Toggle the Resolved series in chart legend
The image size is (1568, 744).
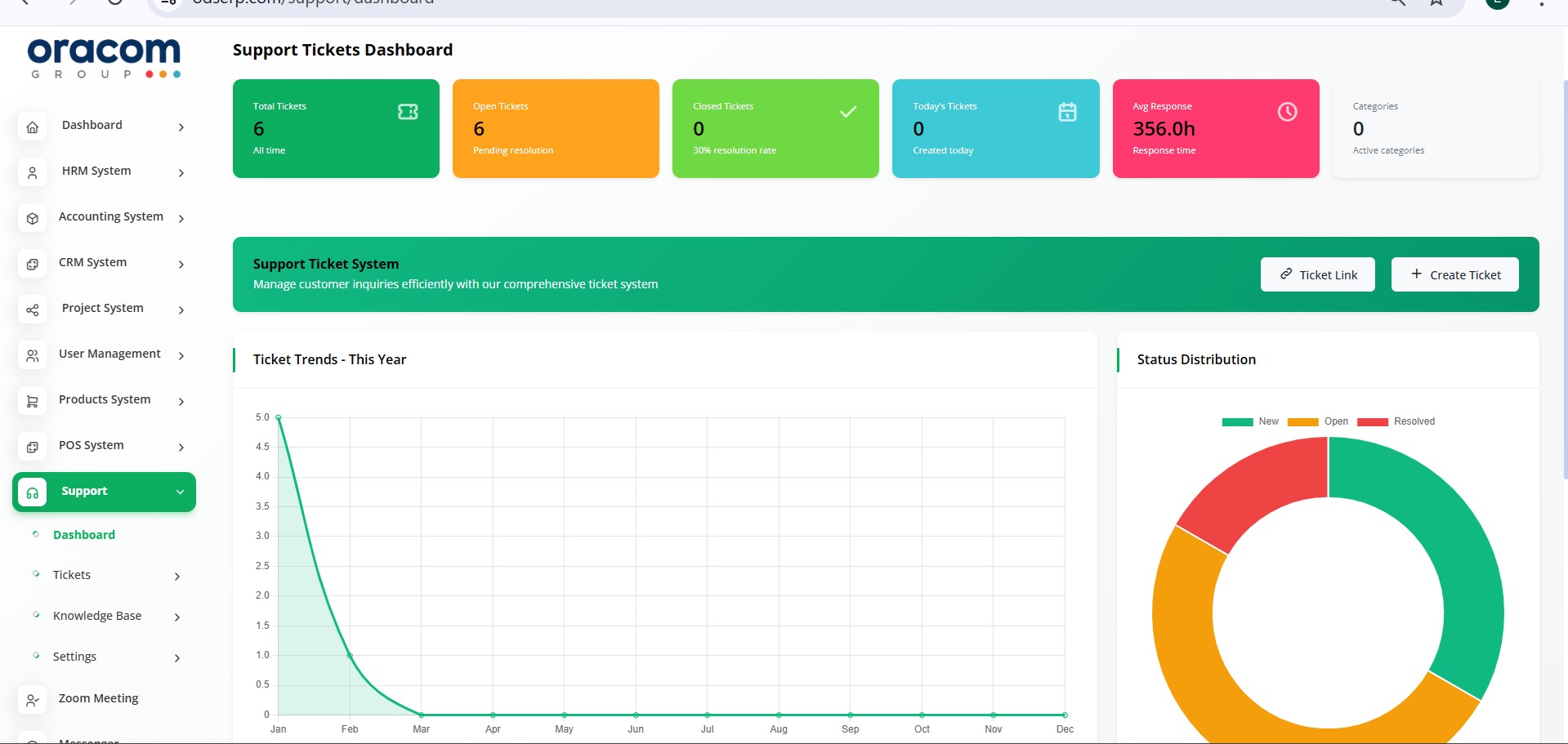[1396, 421]
